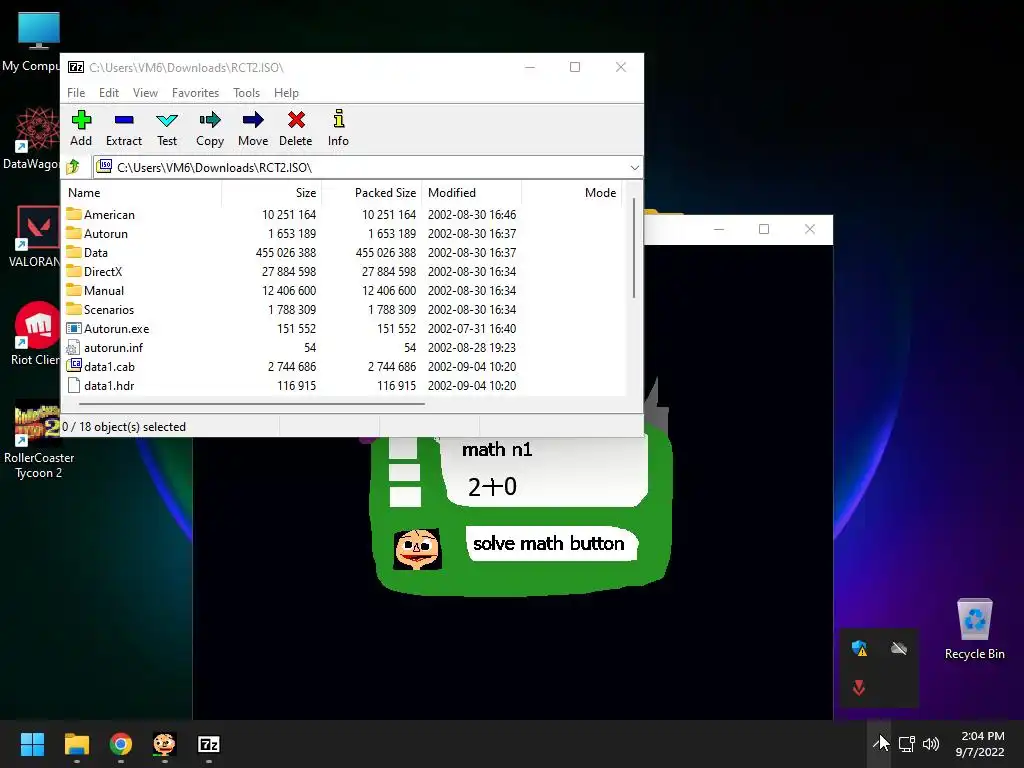The width and height of the screenshot is (1024, 768).
Task: Open the Edit menu
Action: (108, 93)
